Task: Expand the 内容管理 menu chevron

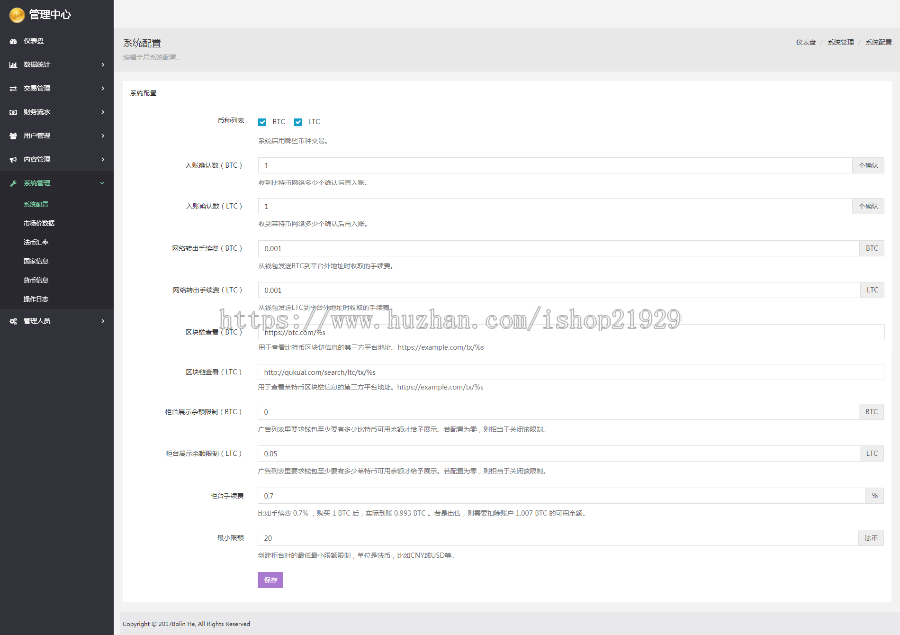Action: point(103,160)
